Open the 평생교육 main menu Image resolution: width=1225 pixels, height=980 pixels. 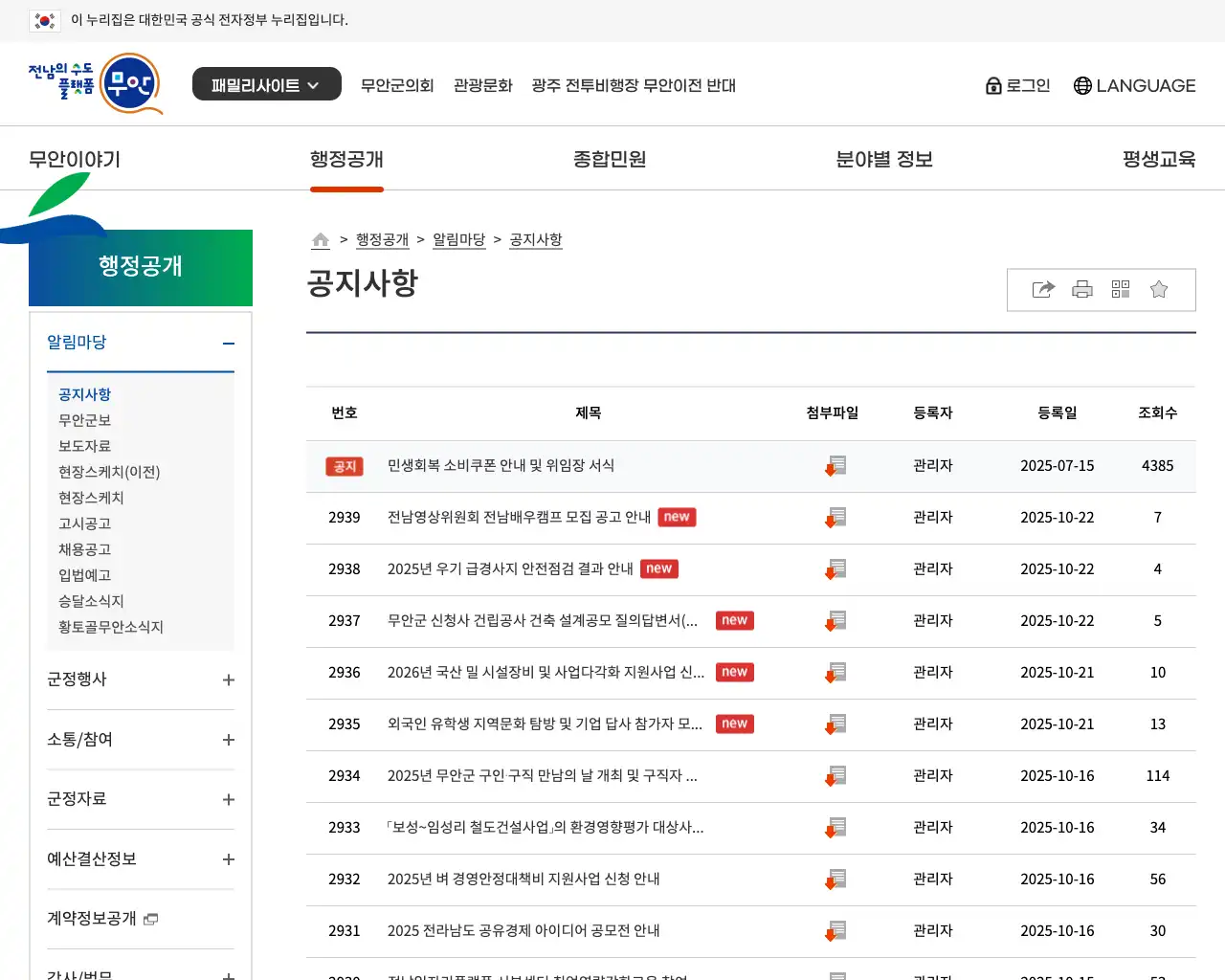coord(1158,159)
